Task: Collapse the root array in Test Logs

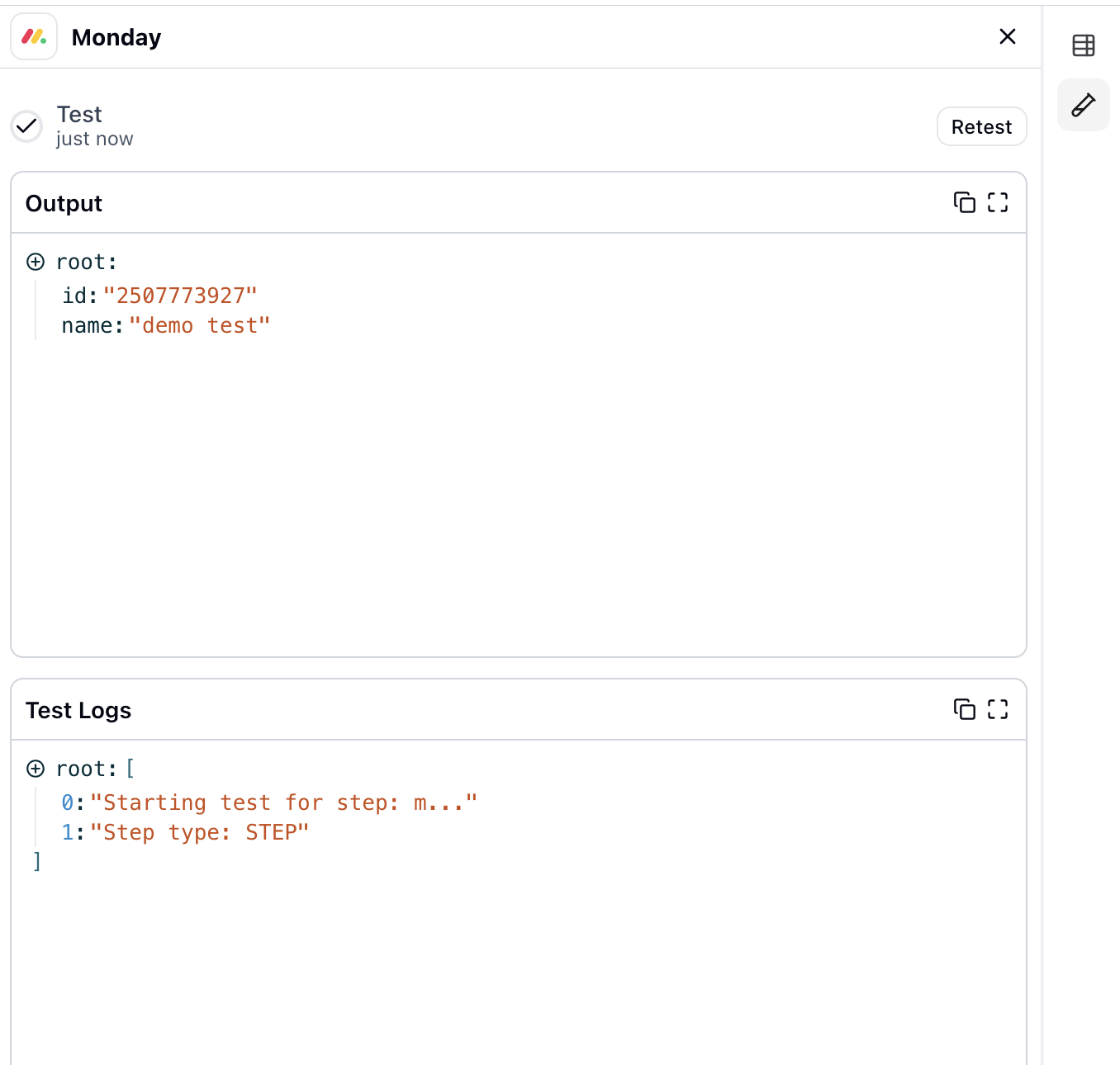Action: click(36, 768)
